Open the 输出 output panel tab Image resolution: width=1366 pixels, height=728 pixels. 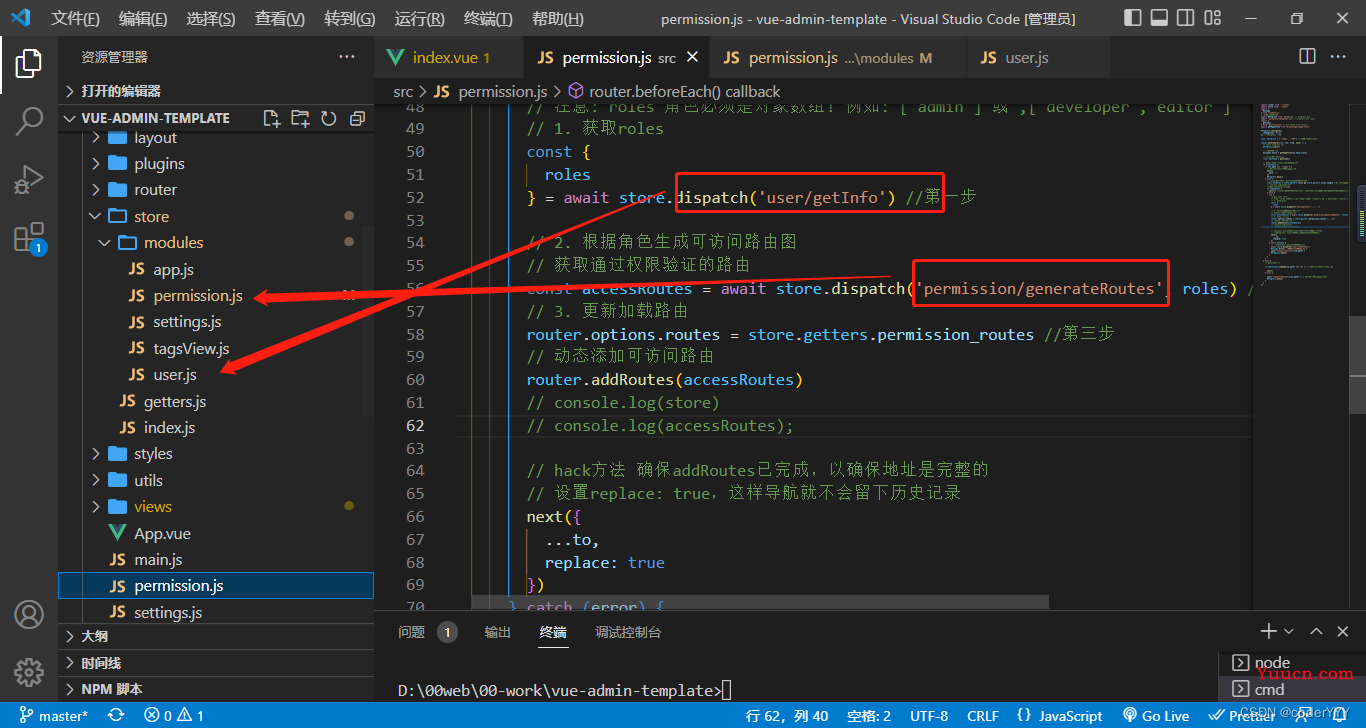click(497, 632)
